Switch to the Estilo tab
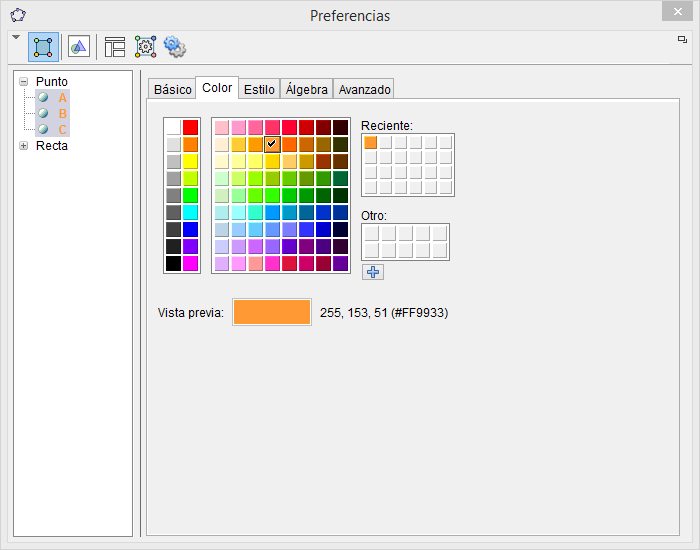This screenshot has width=700, height=550. (x=259, y=89)
